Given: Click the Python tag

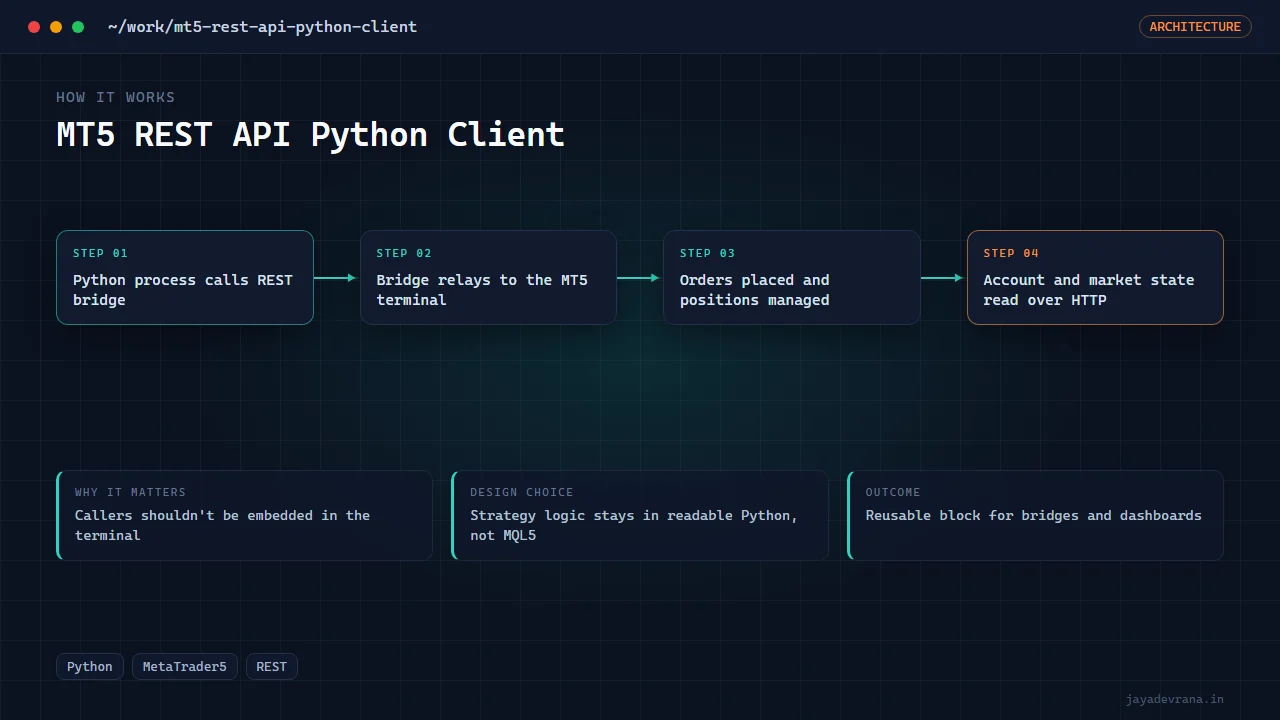Looking at the screenshot, I should [x=90, y=667].
